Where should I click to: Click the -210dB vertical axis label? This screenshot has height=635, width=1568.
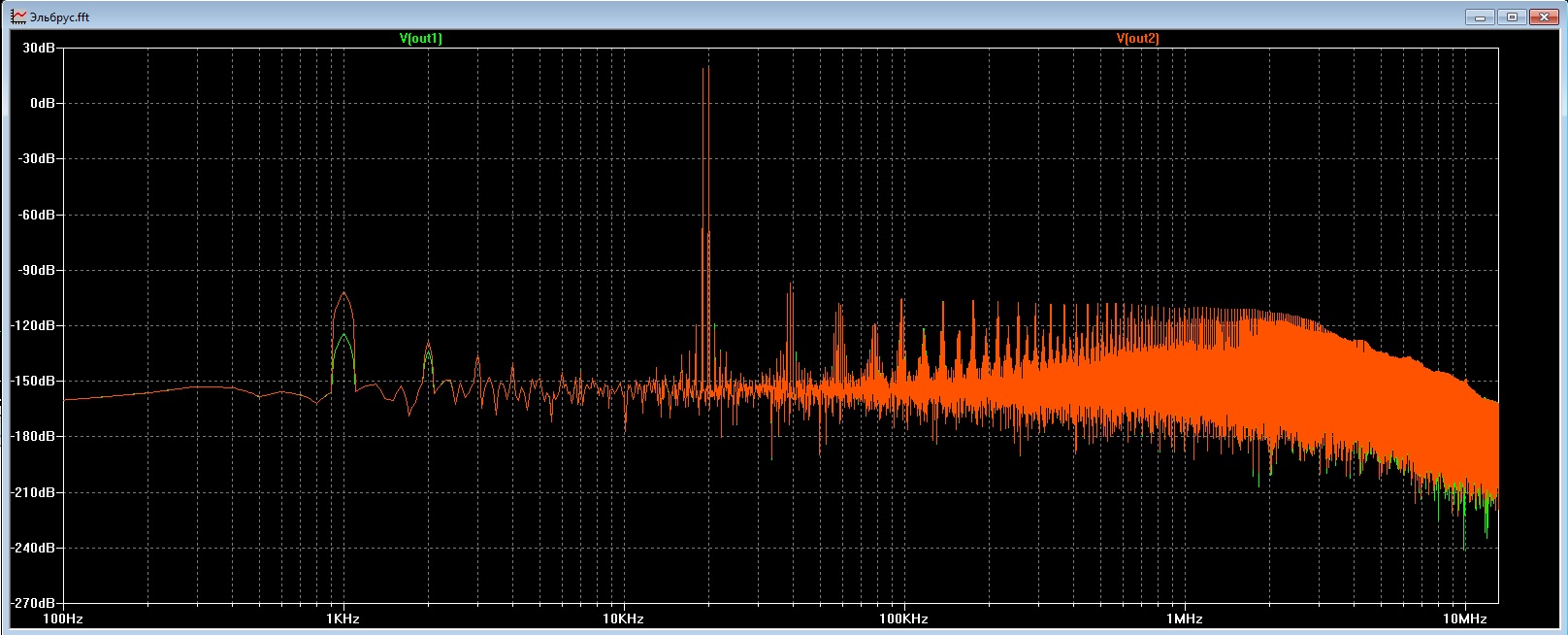[x=34, y=492]
